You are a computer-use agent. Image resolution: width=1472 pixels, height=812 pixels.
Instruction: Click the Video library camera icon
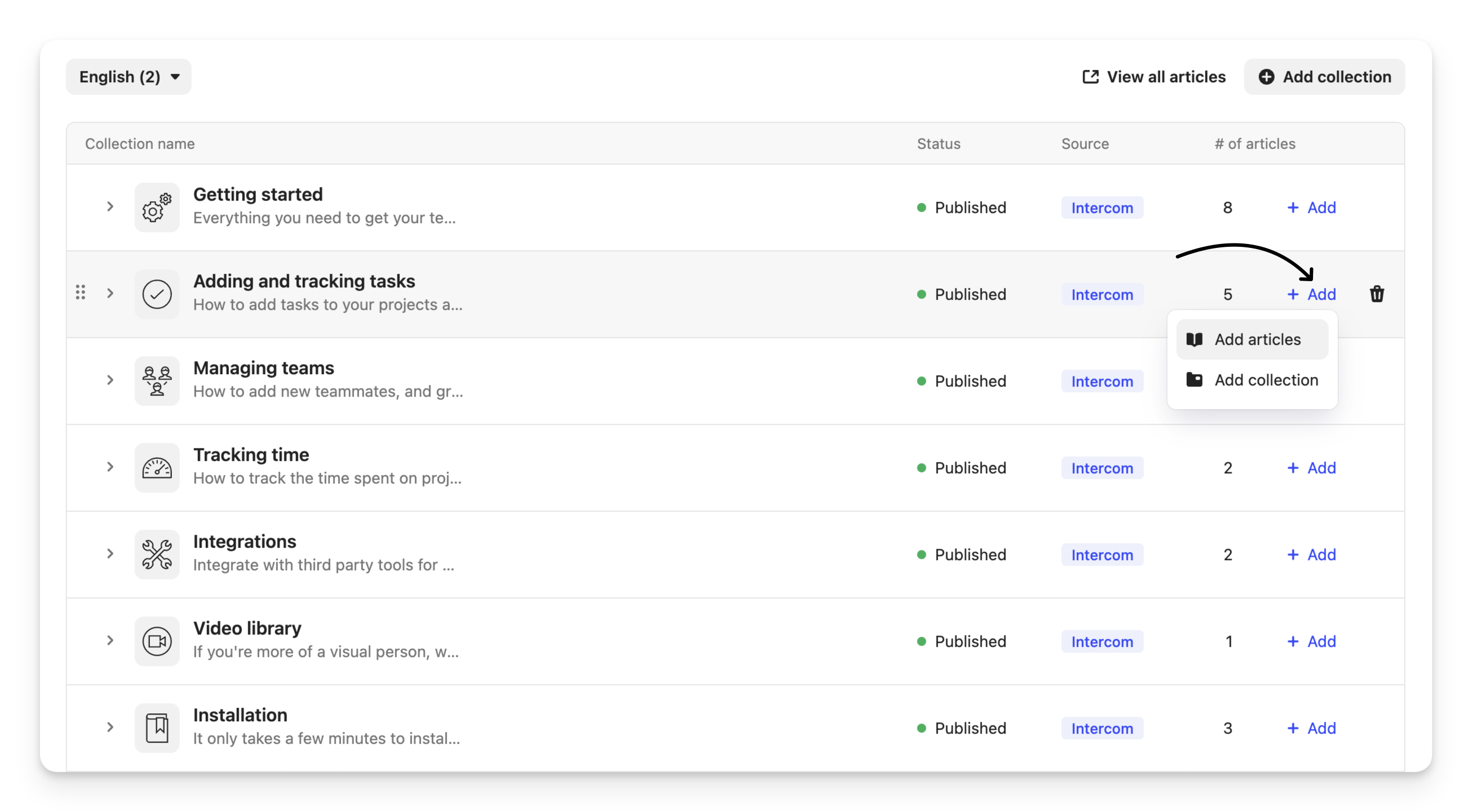point(157,641)
